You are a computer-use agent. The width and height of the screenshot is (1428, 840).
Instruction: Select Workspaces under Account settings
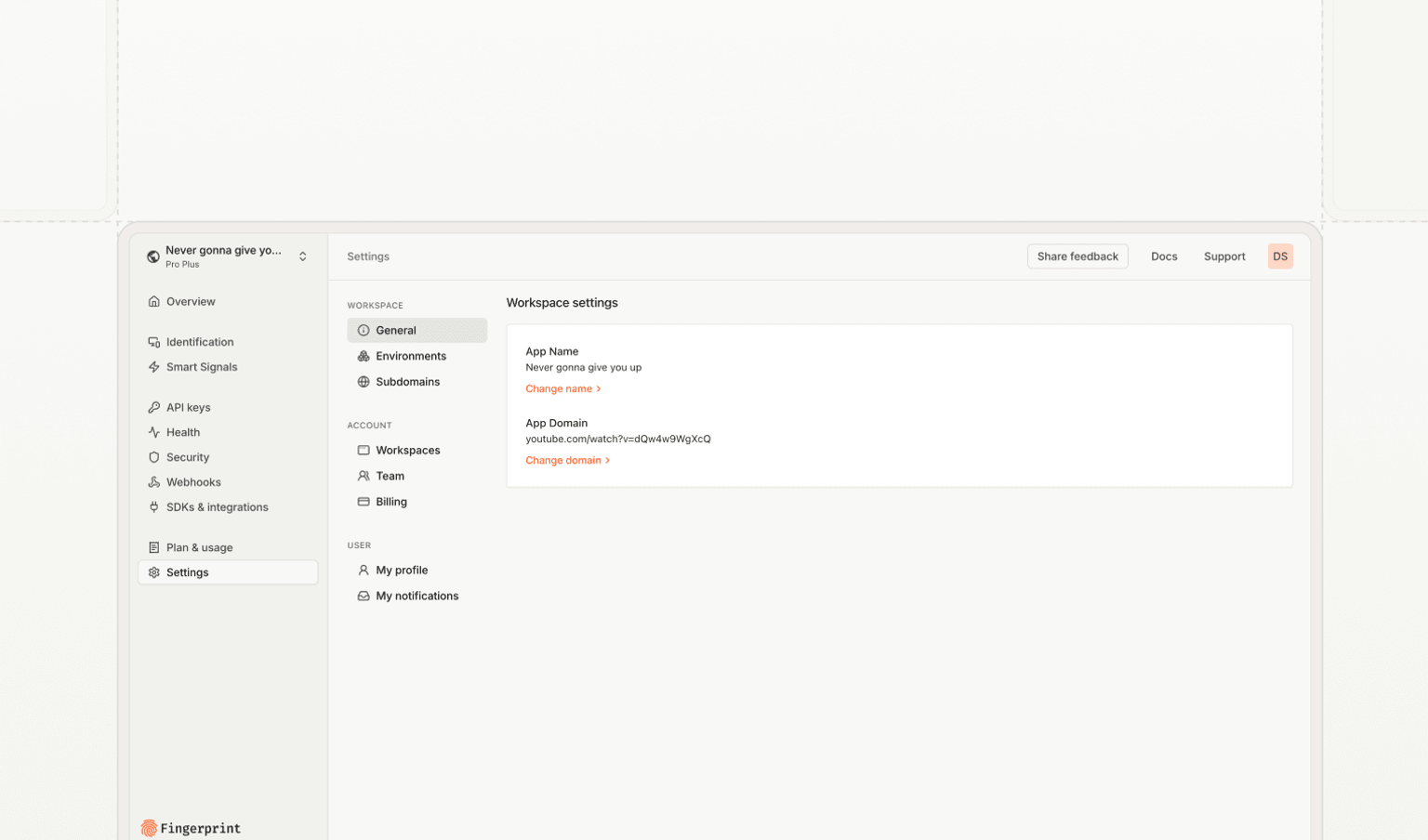click(408, 450)
